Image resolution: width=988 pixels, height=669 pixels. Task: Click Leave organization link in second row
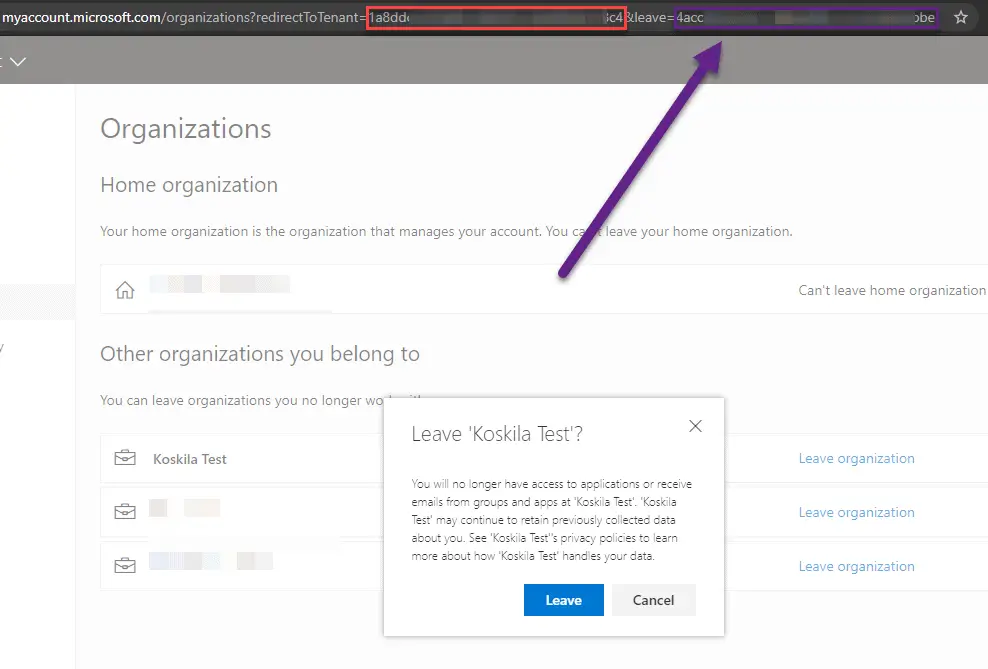click(856, 512)
